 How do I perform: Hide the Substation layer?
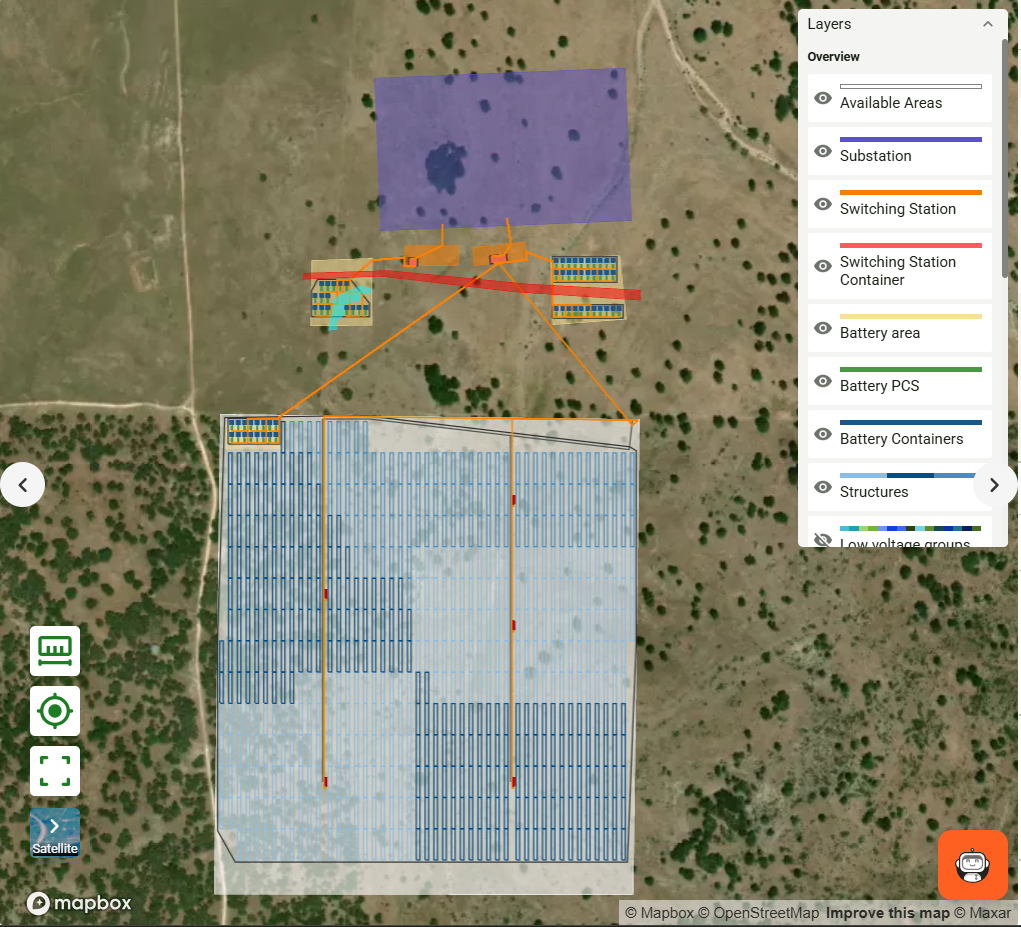(823, 151)
